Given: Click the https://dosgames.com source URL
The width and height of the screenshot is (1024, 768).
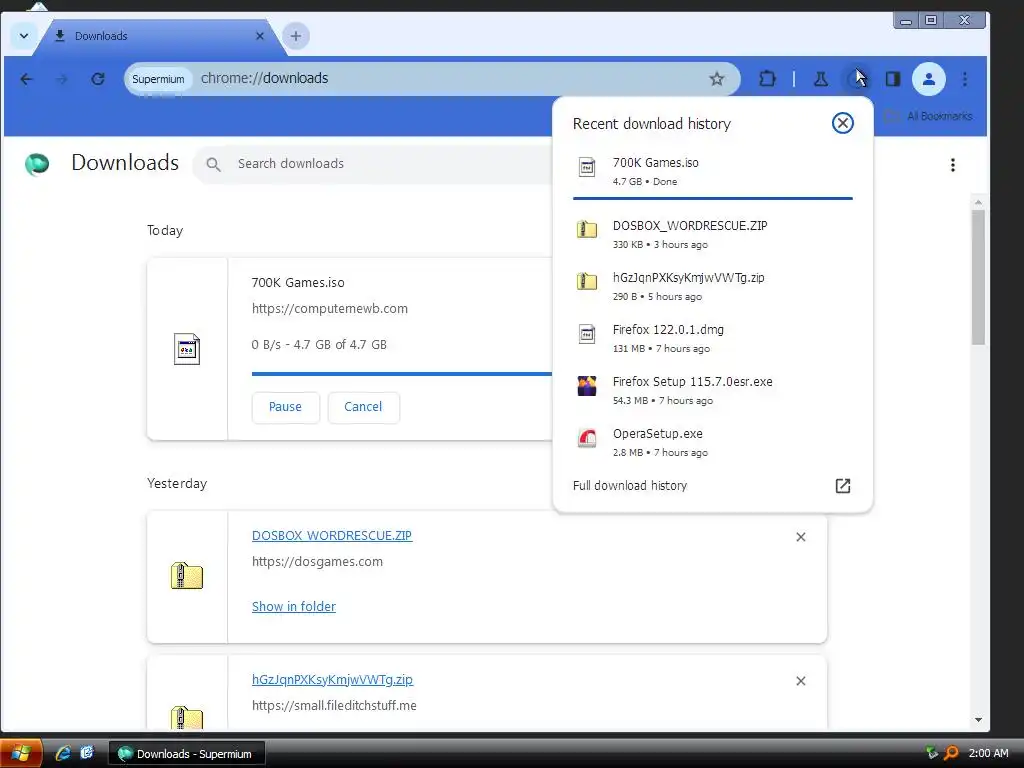Looking at the screenshot, I should [x=317, y=562].
